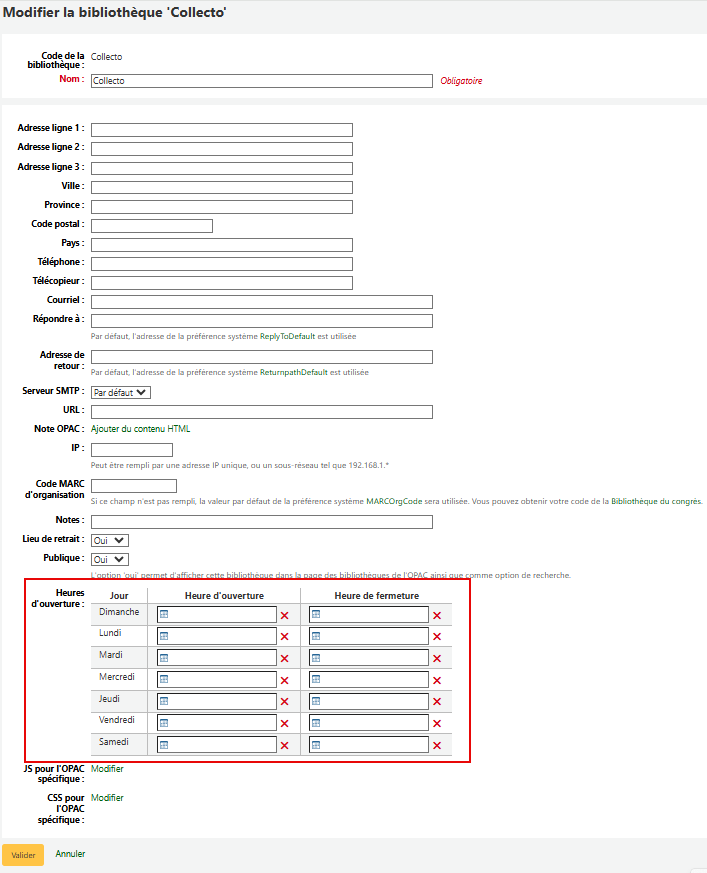Open time picker icon for Samedi opening

[164, 744]
